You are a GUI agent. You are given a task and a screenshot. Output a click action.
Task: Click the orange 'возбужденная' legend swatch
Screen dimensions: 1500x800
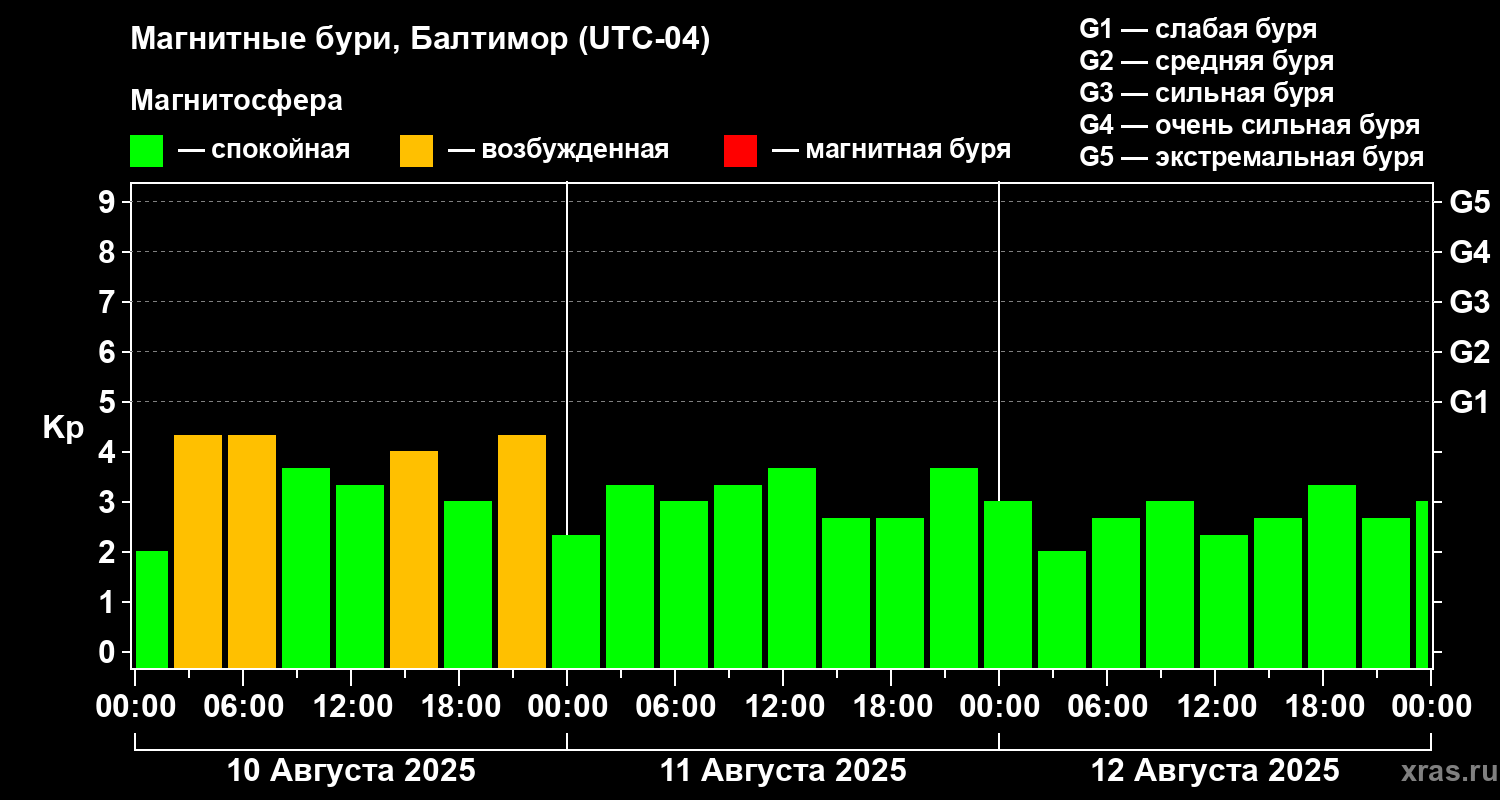coord(416,151)
